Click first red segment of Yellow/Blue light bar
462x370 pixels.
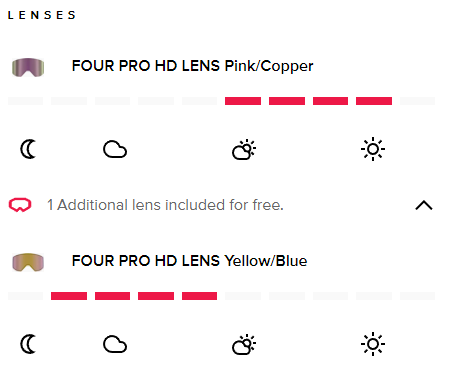pos(69,296)
